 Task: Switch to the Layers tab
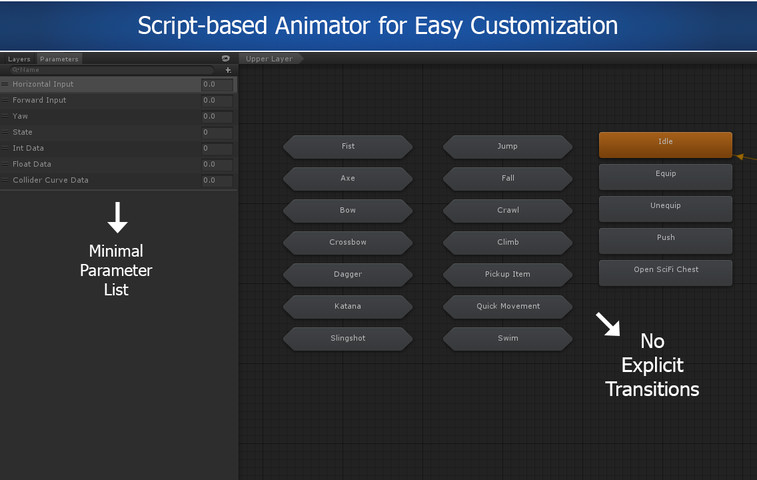[19, 59]
